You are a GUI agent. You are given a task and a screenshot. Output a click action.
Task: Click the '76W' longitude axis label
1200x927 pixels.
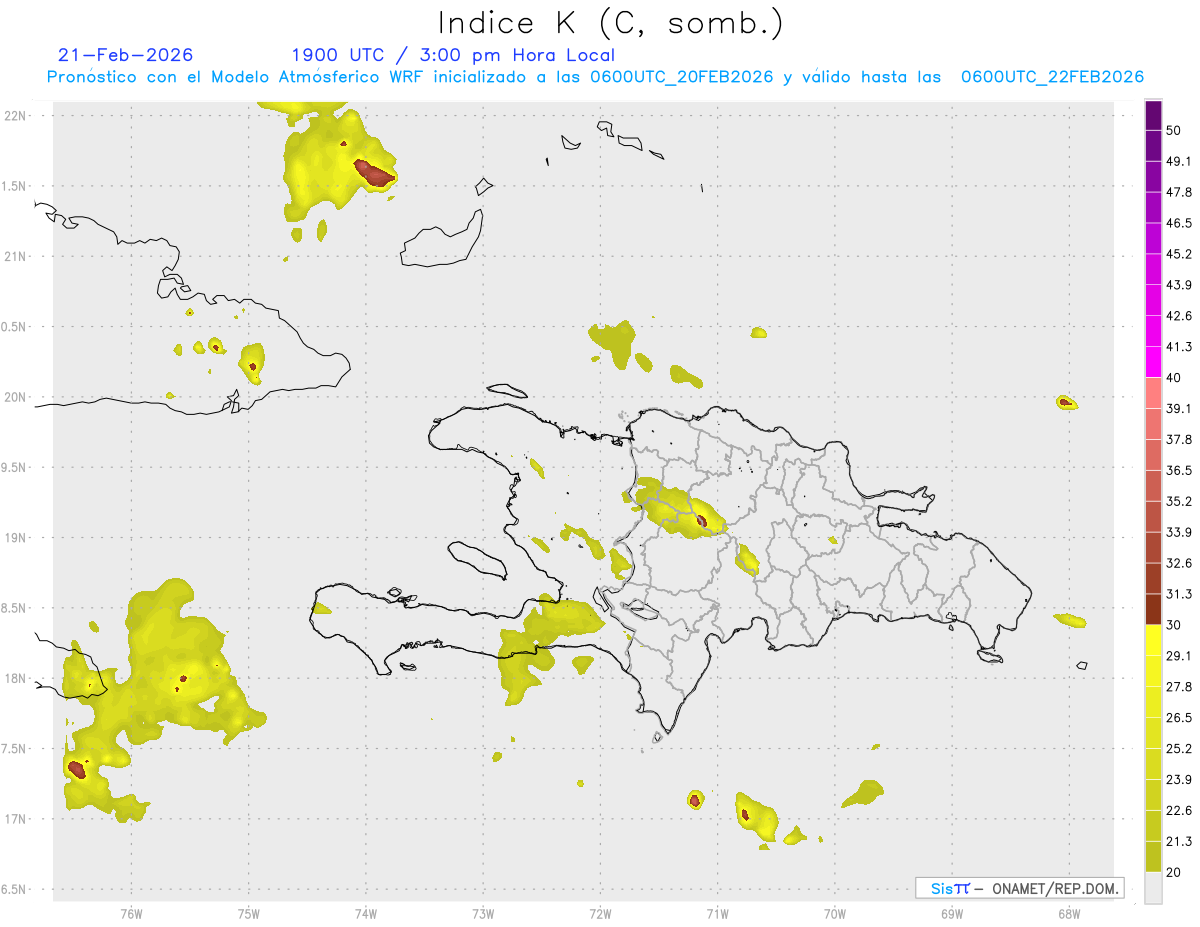131,914
